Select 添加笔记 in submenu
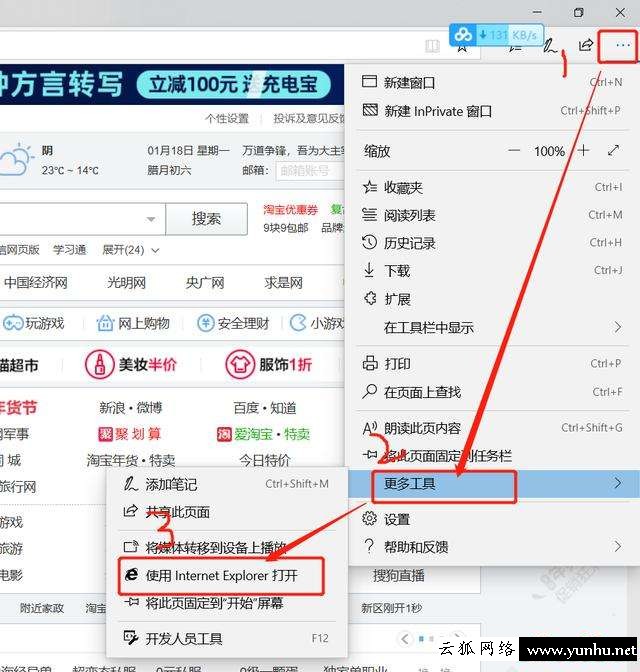Viewport: 640px width, 672px height. pyautogui.click(x=227, y=484)
